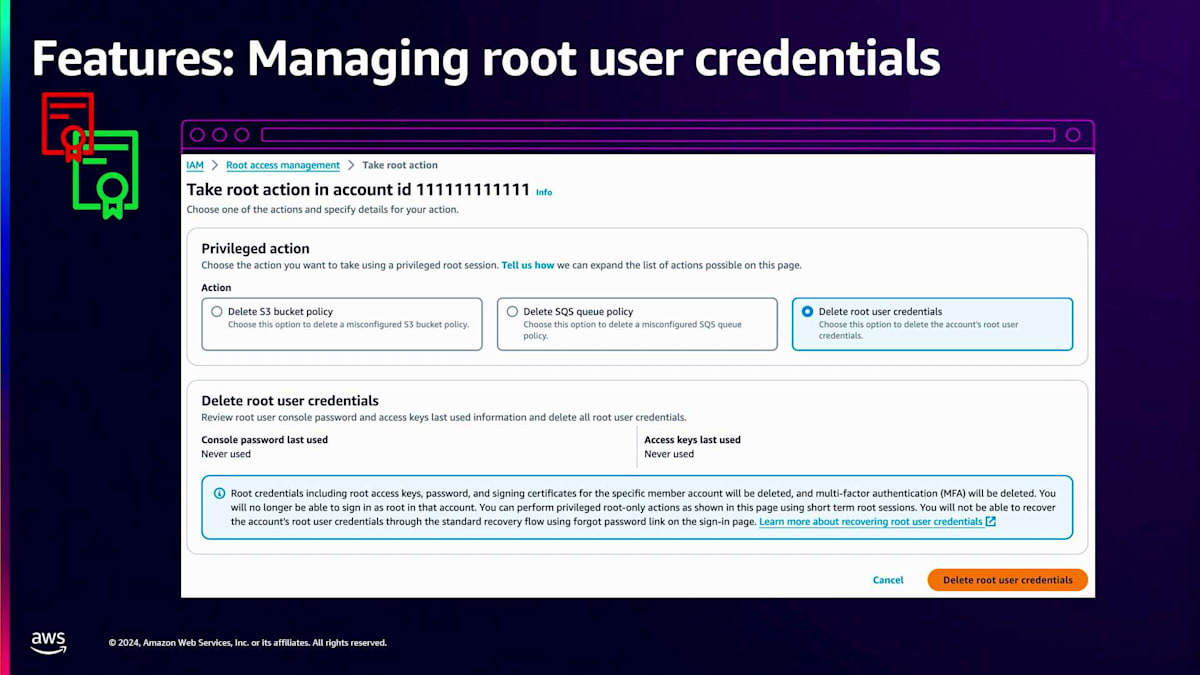
Task: Select Delete SQS queue policy radio option
Action: coord(513,312)
